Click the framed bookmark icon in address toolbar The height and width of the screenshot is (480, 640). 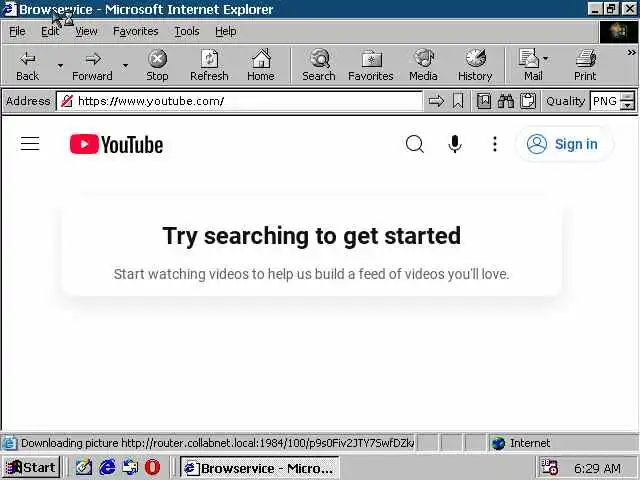pos(484,101)
